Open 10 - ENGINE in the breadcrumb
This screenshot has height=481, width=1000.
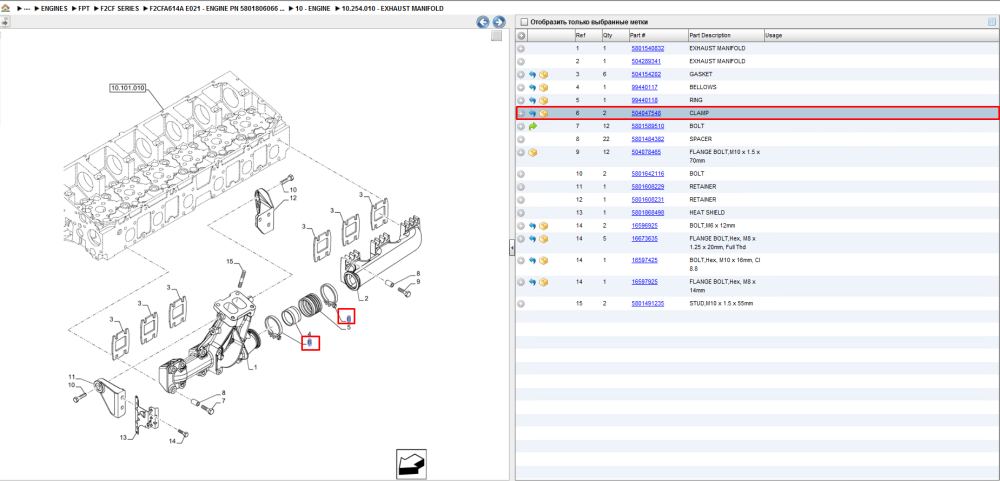point(312,9)
